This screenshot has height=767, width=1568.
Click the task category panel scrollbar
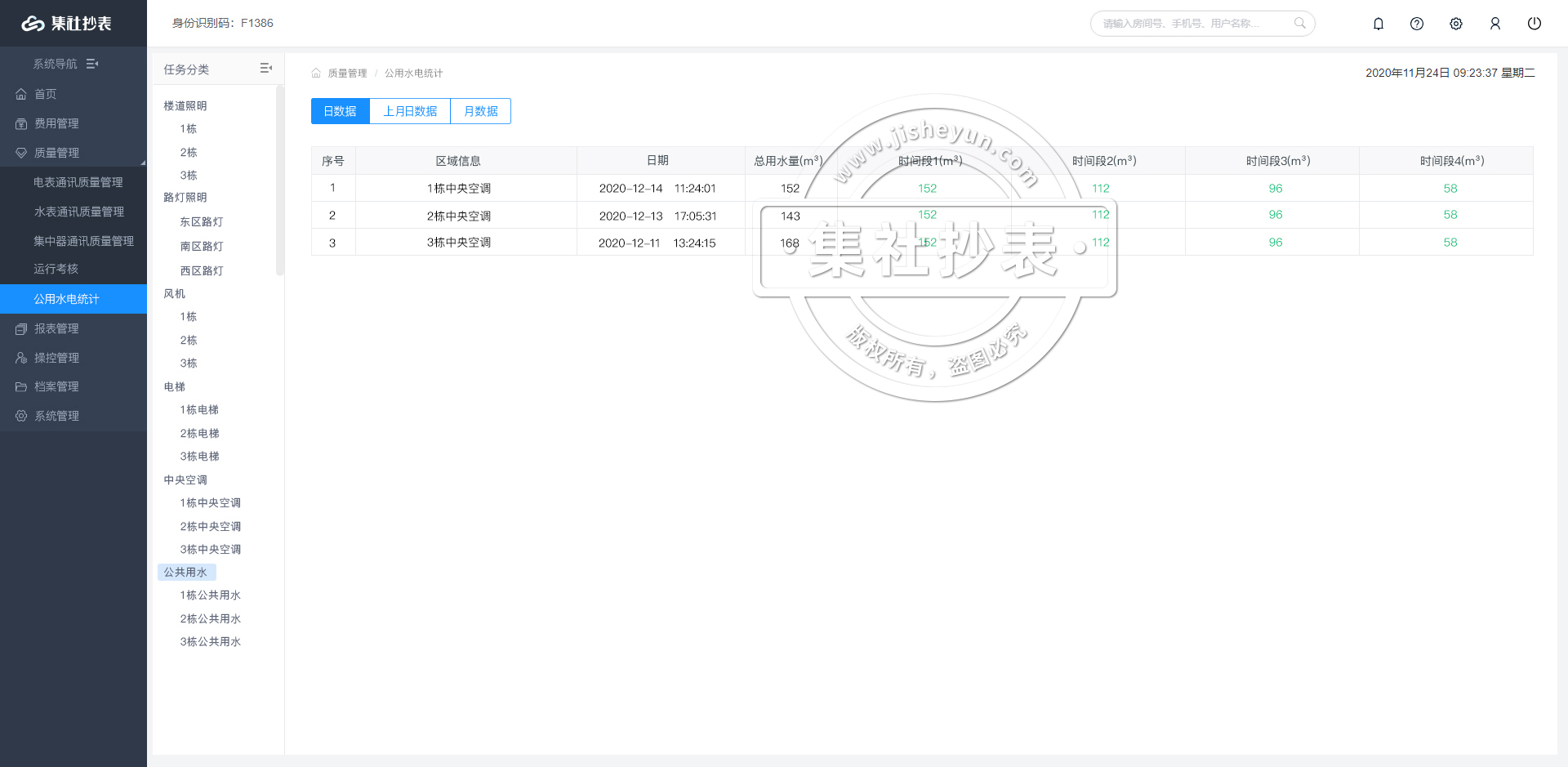point(279,180)
